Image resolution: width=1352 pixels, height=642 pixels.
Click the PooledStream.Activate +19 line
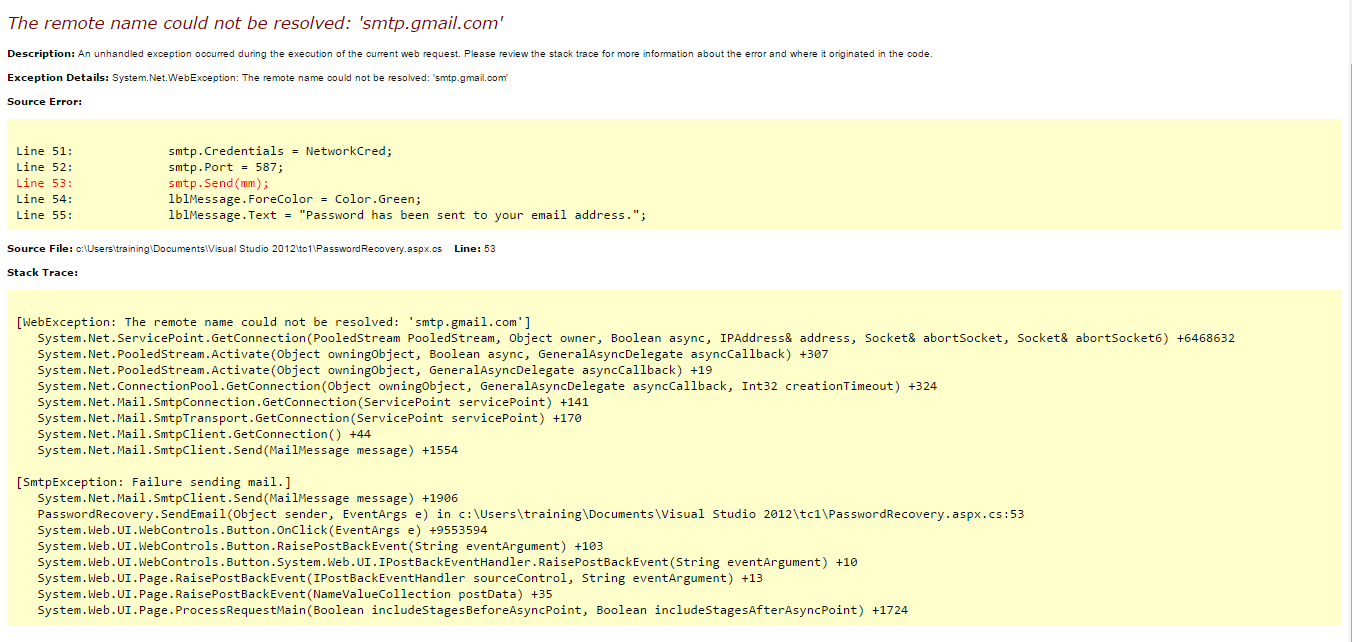click(375, 370)
